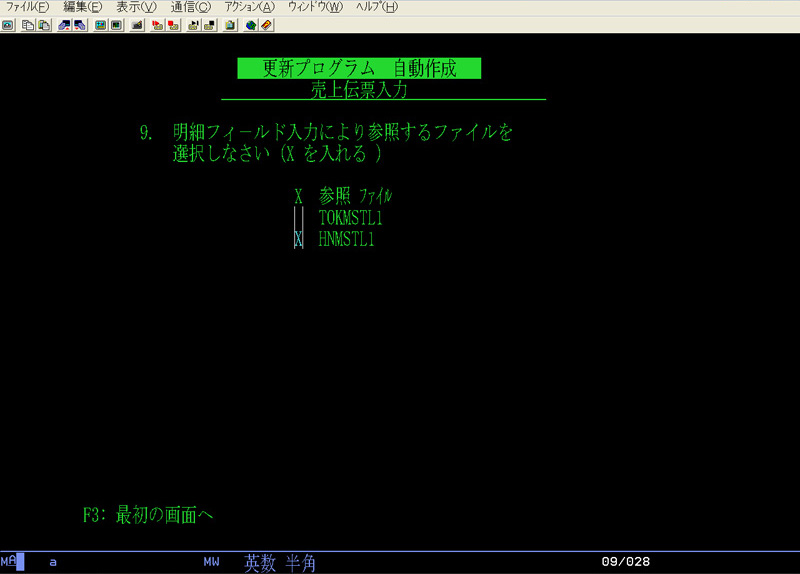The height and width of the screenshot is (574, 800).
Task: Open the 表示(V) menu
Action: [136, 7]
